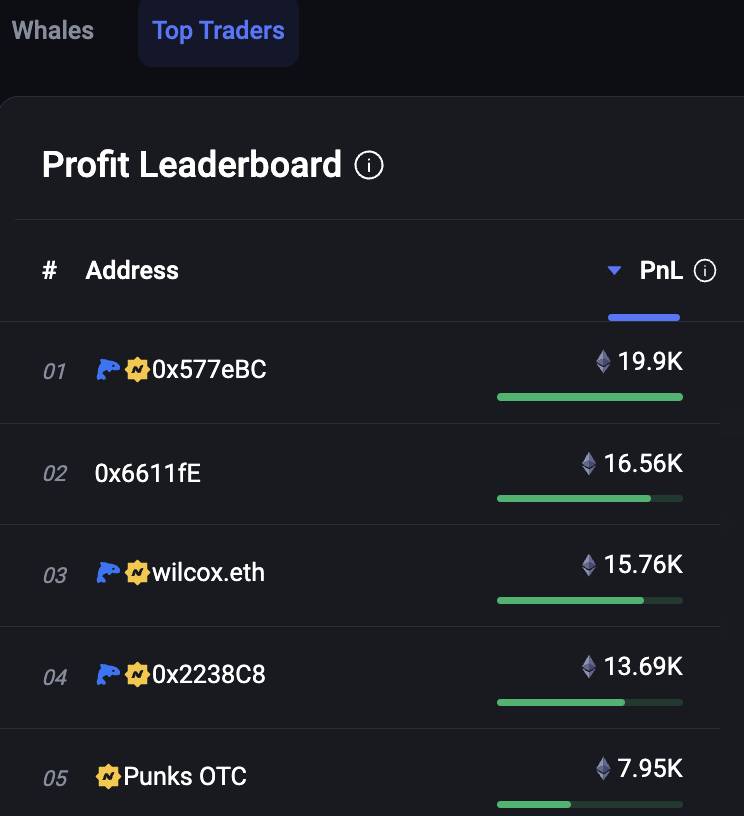Click gold badge icon next to wilcox.eth
Screen dimensions: 744x816
pyautogui.click(x=137, y=572)
